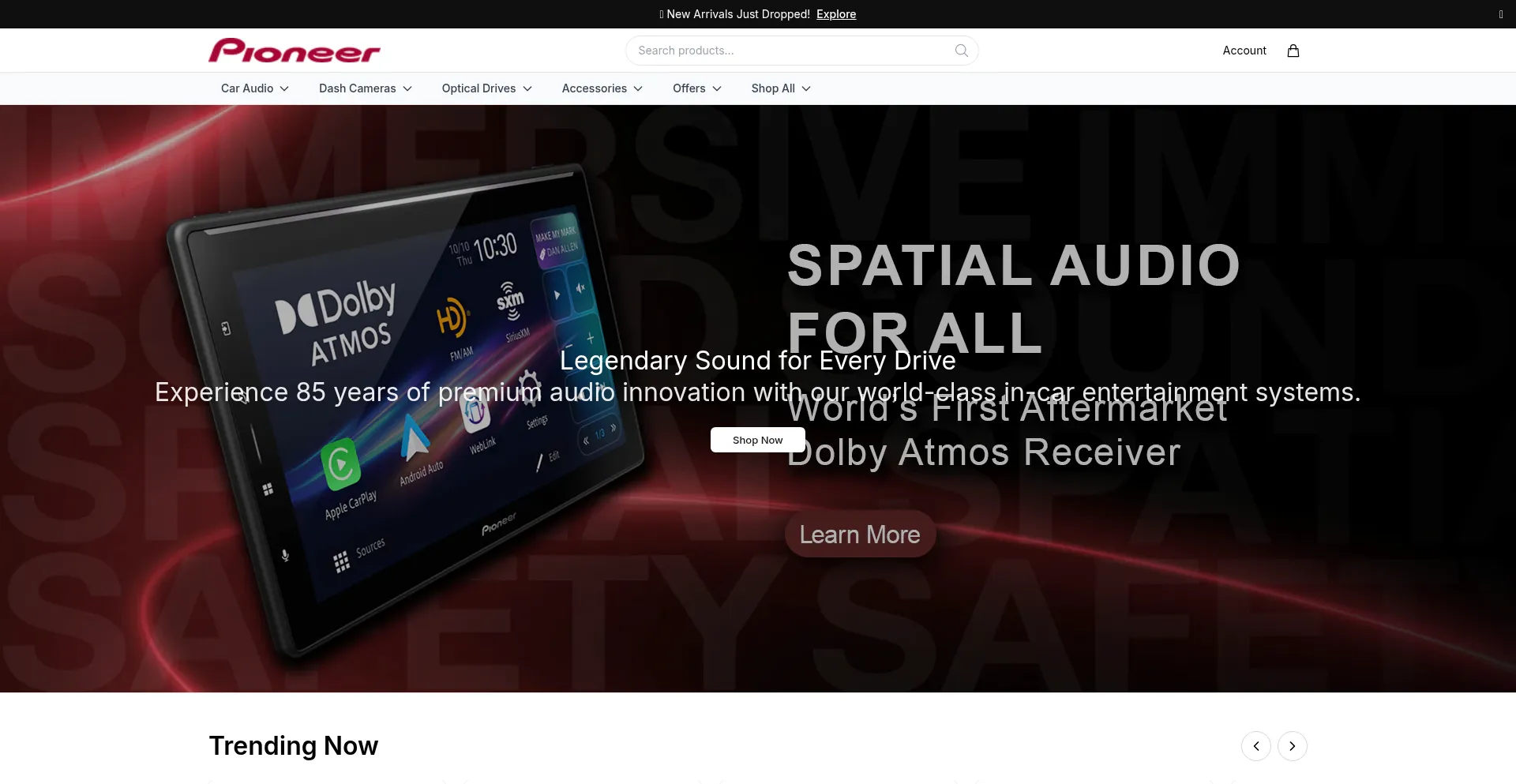
Task: Expand the Offers menu
Action: 697,88
